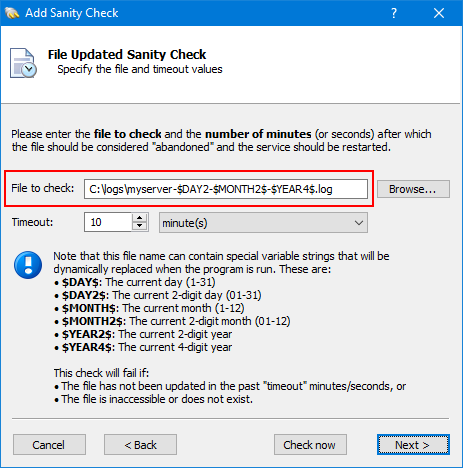
Task: Expand the minute(s) unit dropdown
Action: click(x=263, y=223)
